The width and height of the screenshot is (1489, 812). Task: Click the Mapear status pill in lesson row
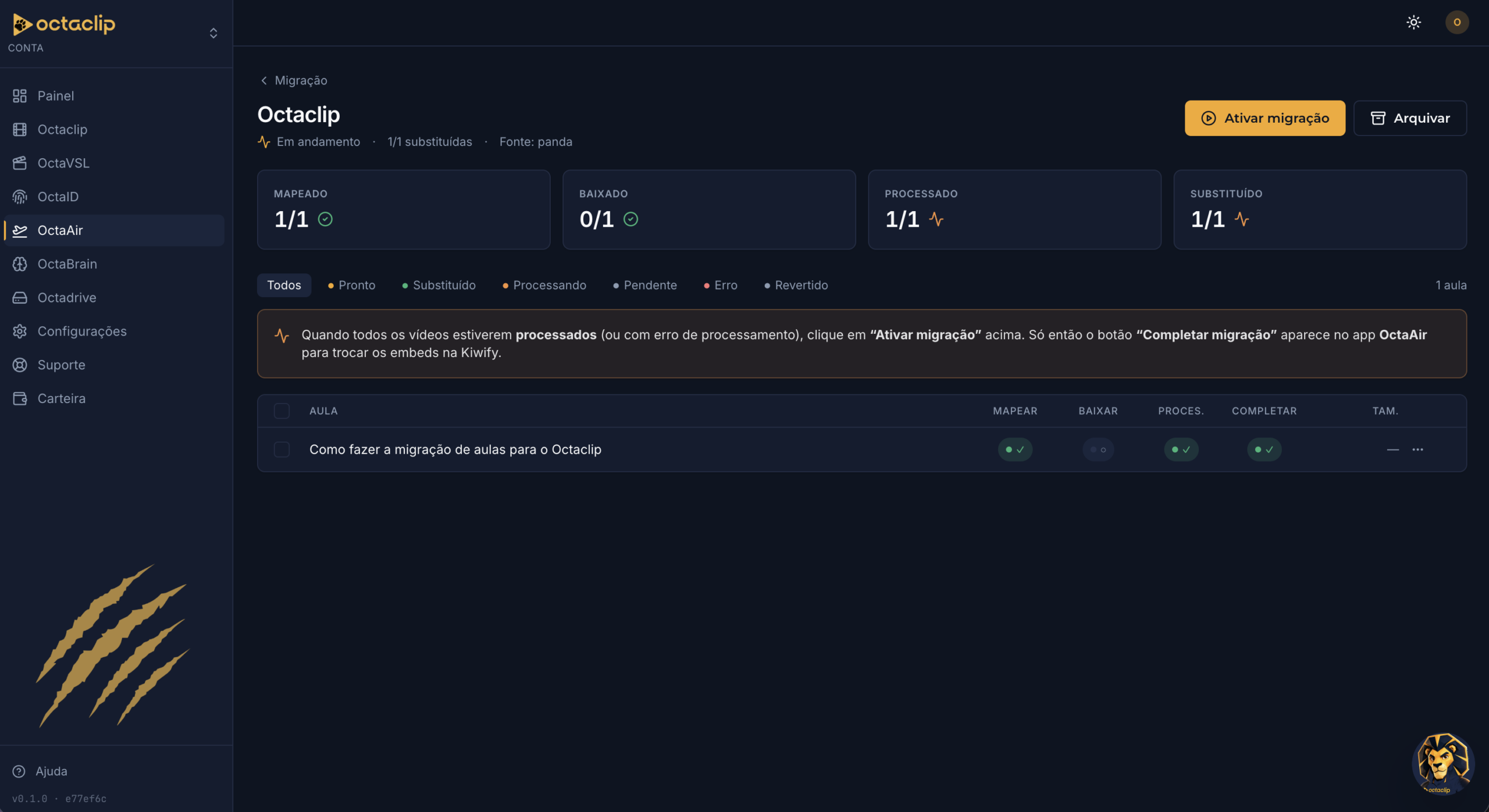(1015, 450)
